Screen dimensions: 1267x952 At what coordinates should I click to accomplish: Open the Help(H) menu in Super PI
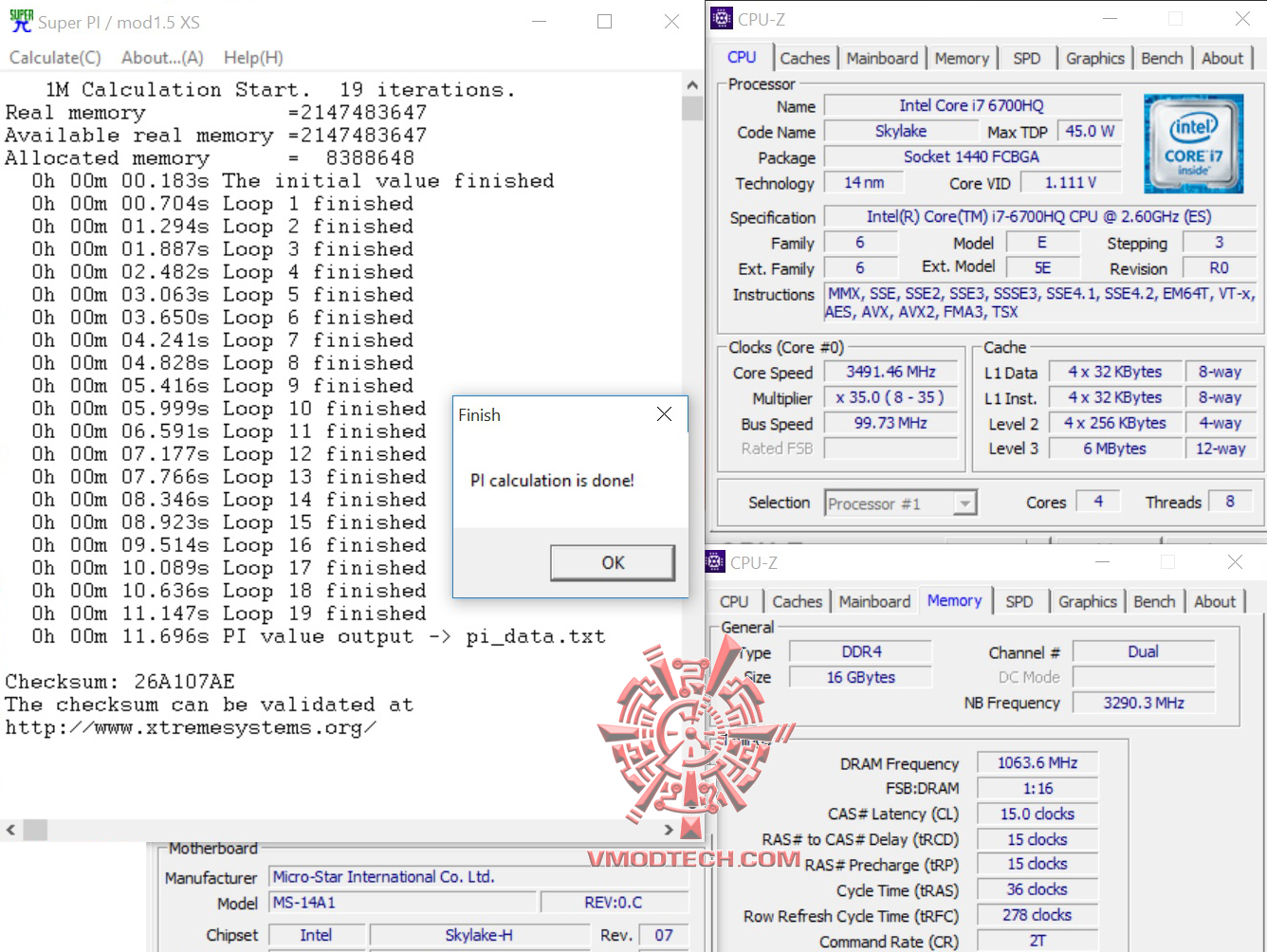(x=253, y=58)
